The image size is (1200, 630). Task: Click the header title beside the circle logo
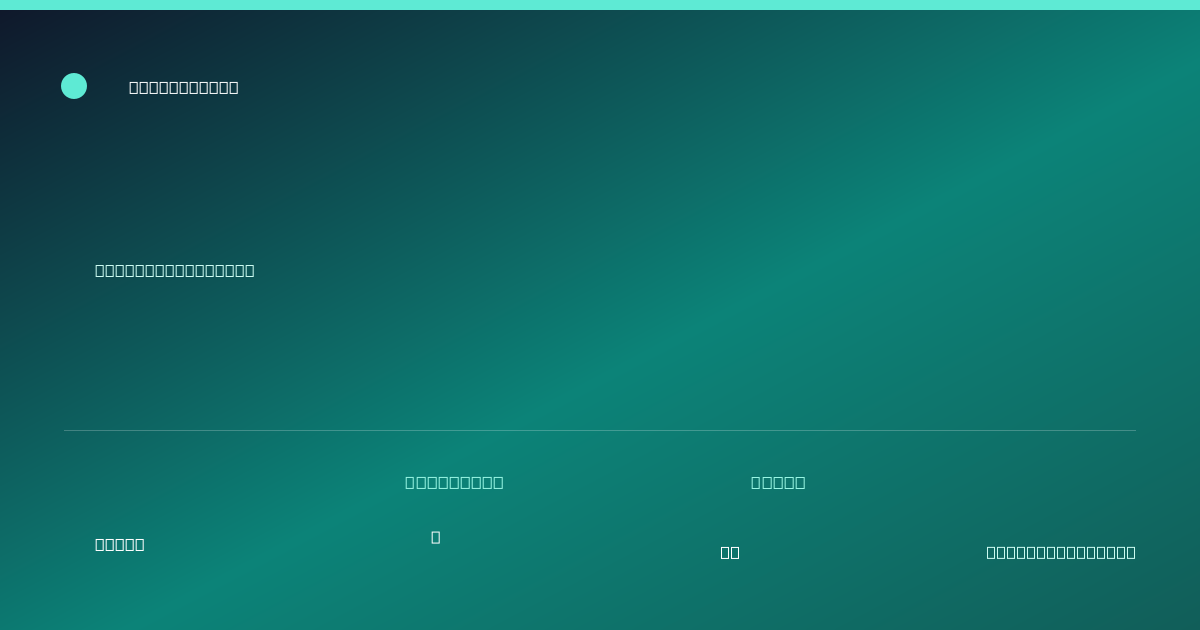point(184,87)
